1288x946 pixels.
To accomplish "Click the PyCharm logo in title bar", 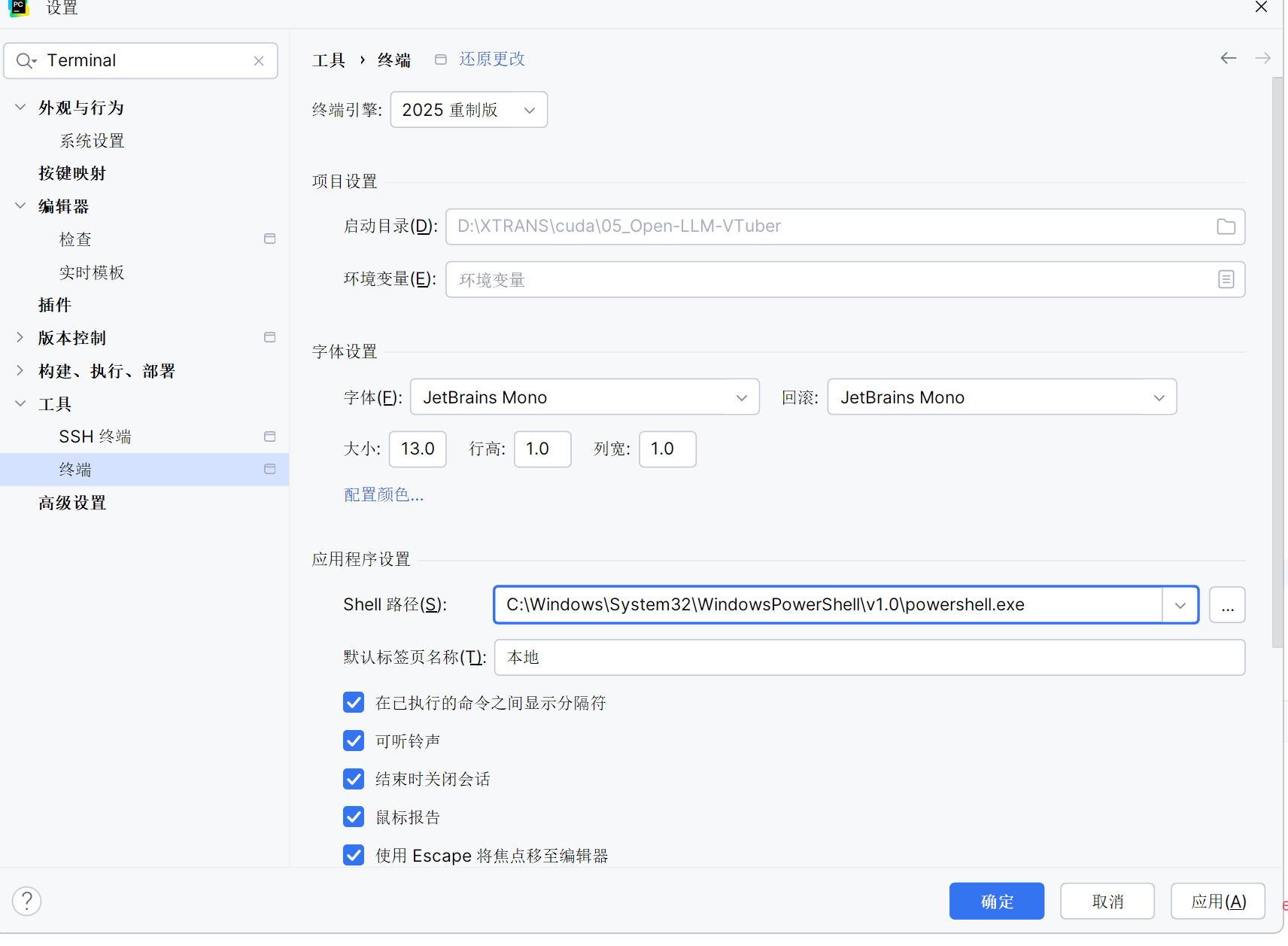I will click(x=19, y=8).
